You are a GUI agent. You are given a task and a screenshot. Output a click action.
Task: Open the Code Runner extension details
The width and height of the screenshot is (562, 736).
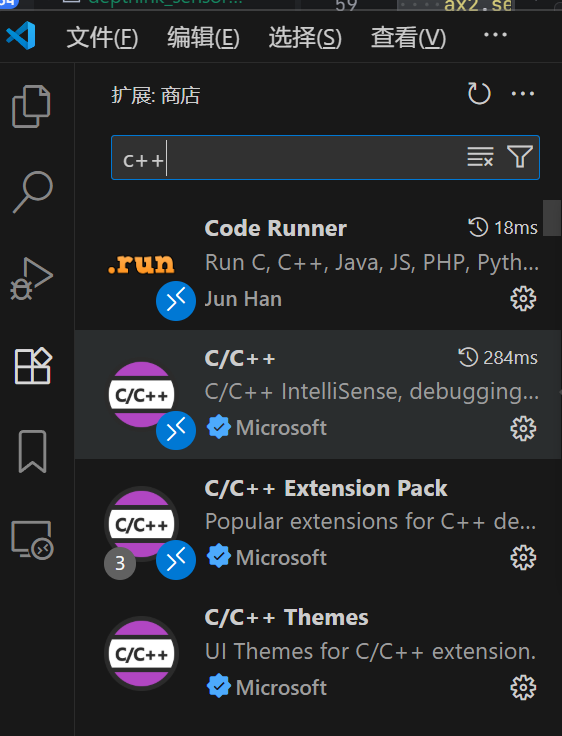click(318, 265)
